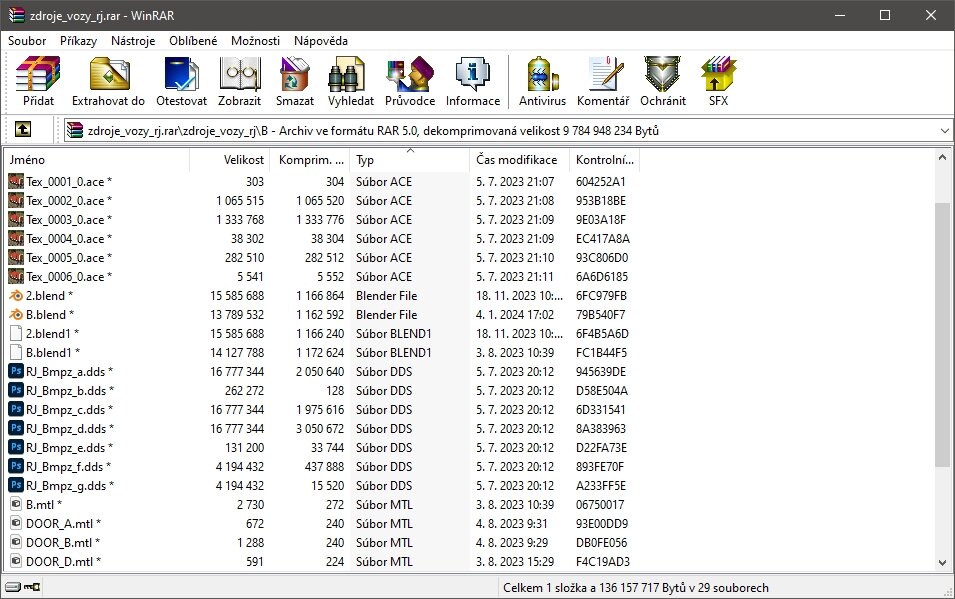Viewport: 955px width, 599px height.
Task: Open the Nástroje menu
Action: coord(133,41)
